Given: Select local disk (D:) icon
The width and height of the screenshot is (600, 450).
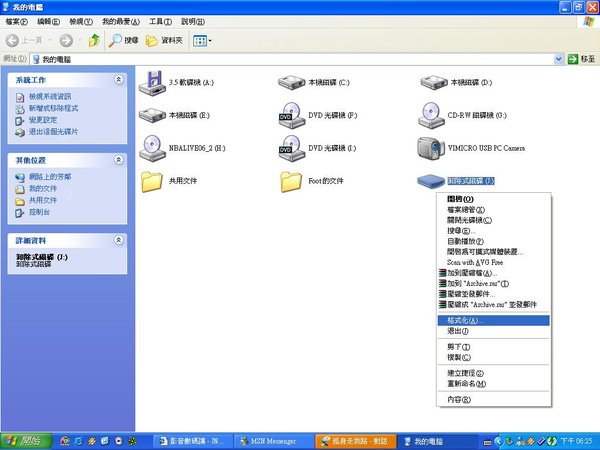Looking at the screenshot, I should [434, 82].
